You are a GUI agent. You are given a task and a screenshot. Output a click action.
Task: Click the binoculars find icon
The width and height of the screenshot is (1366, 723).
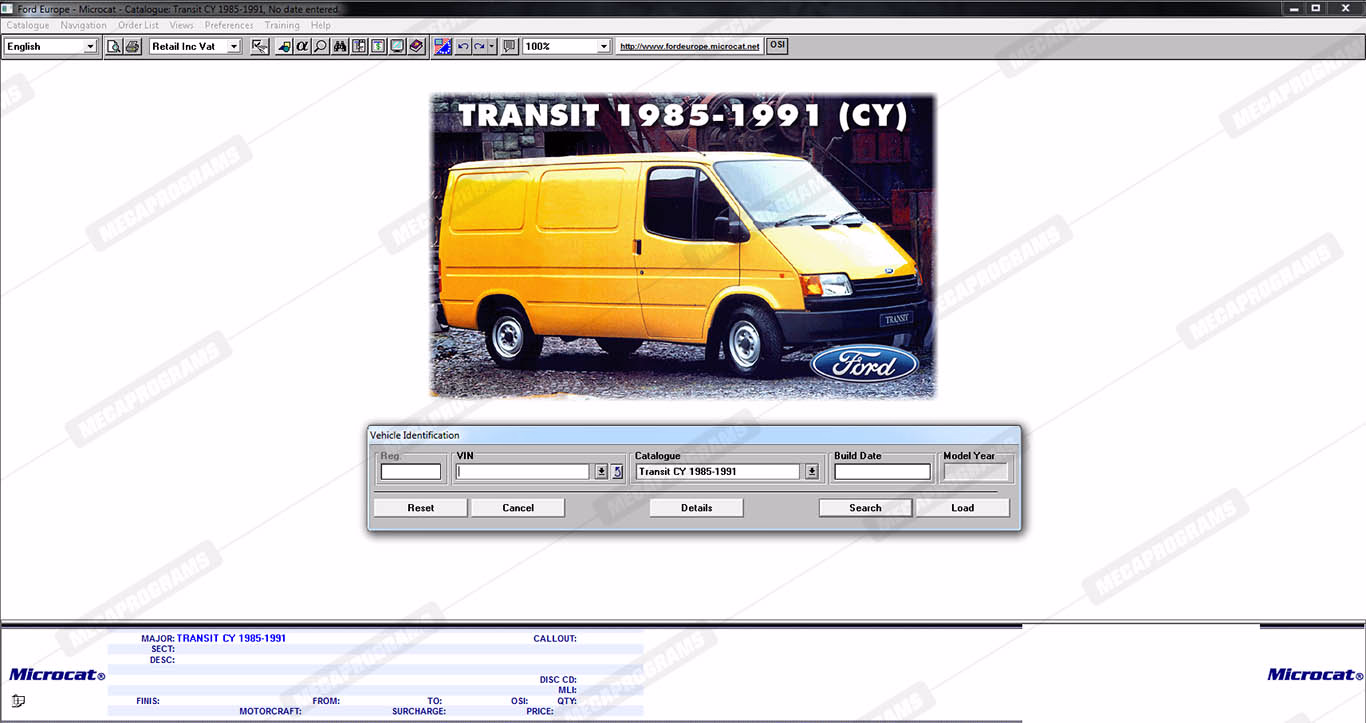click(x=340, y=46)
